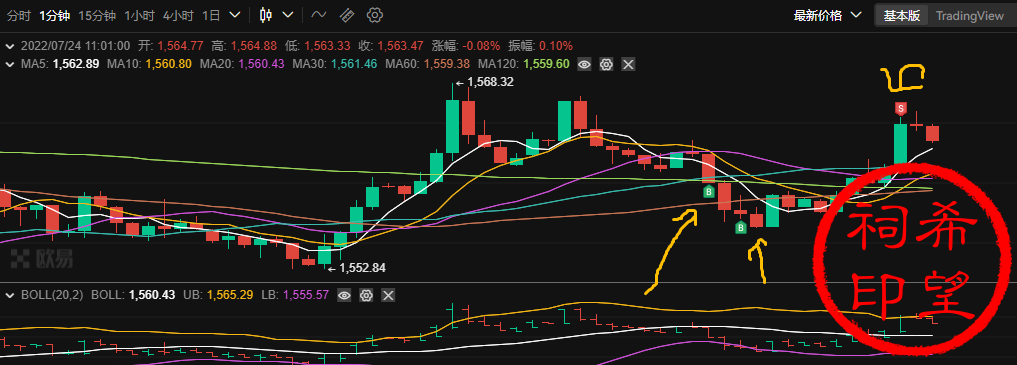Toggle MA indicator visibility eye icon
Viewport: 1017px width, 365px height.
(584, 64)
